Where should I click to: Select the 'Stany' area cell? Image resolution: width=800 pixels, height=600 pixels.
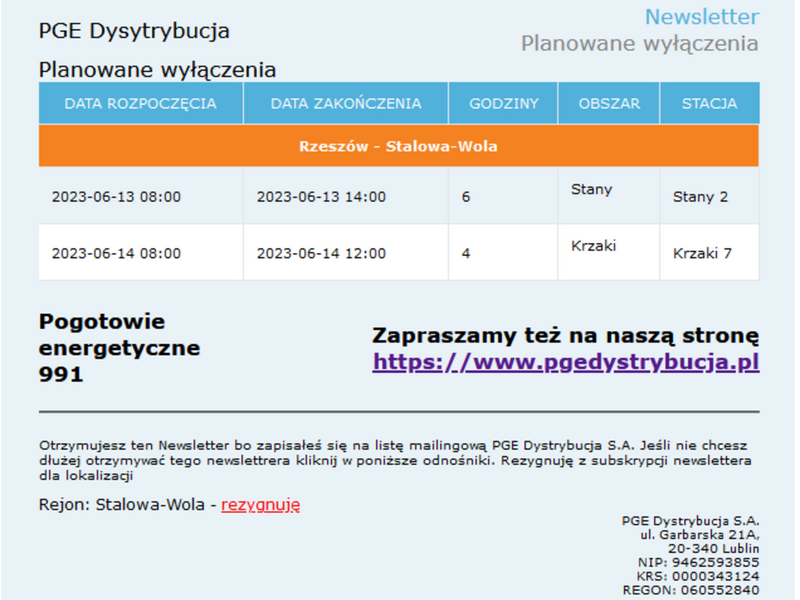[x=609, y=196]
